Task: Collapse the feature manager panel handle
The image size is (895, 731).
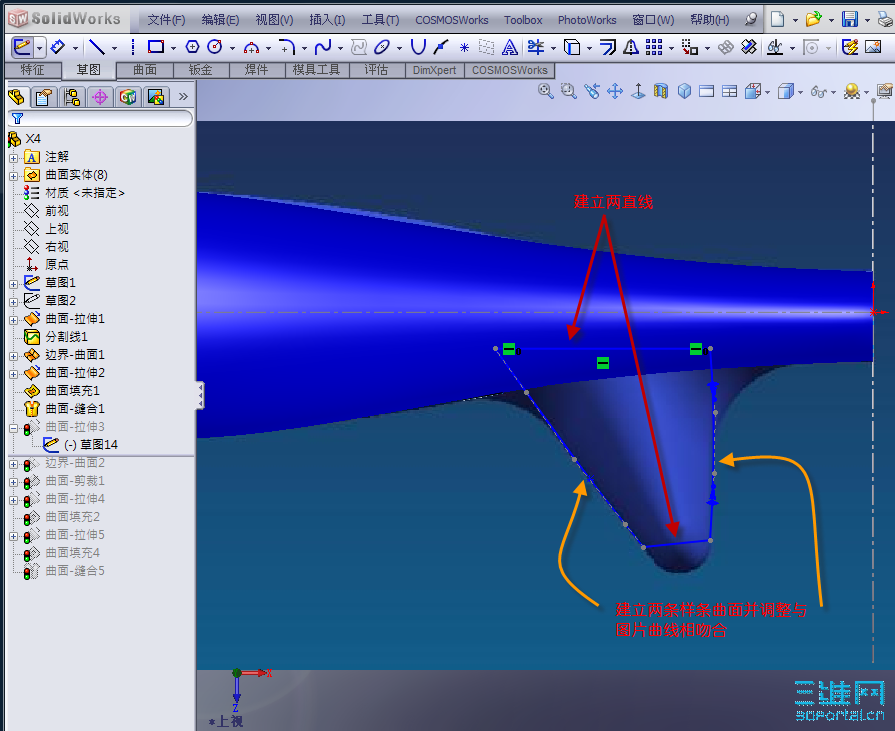Action: coord(200,395)
